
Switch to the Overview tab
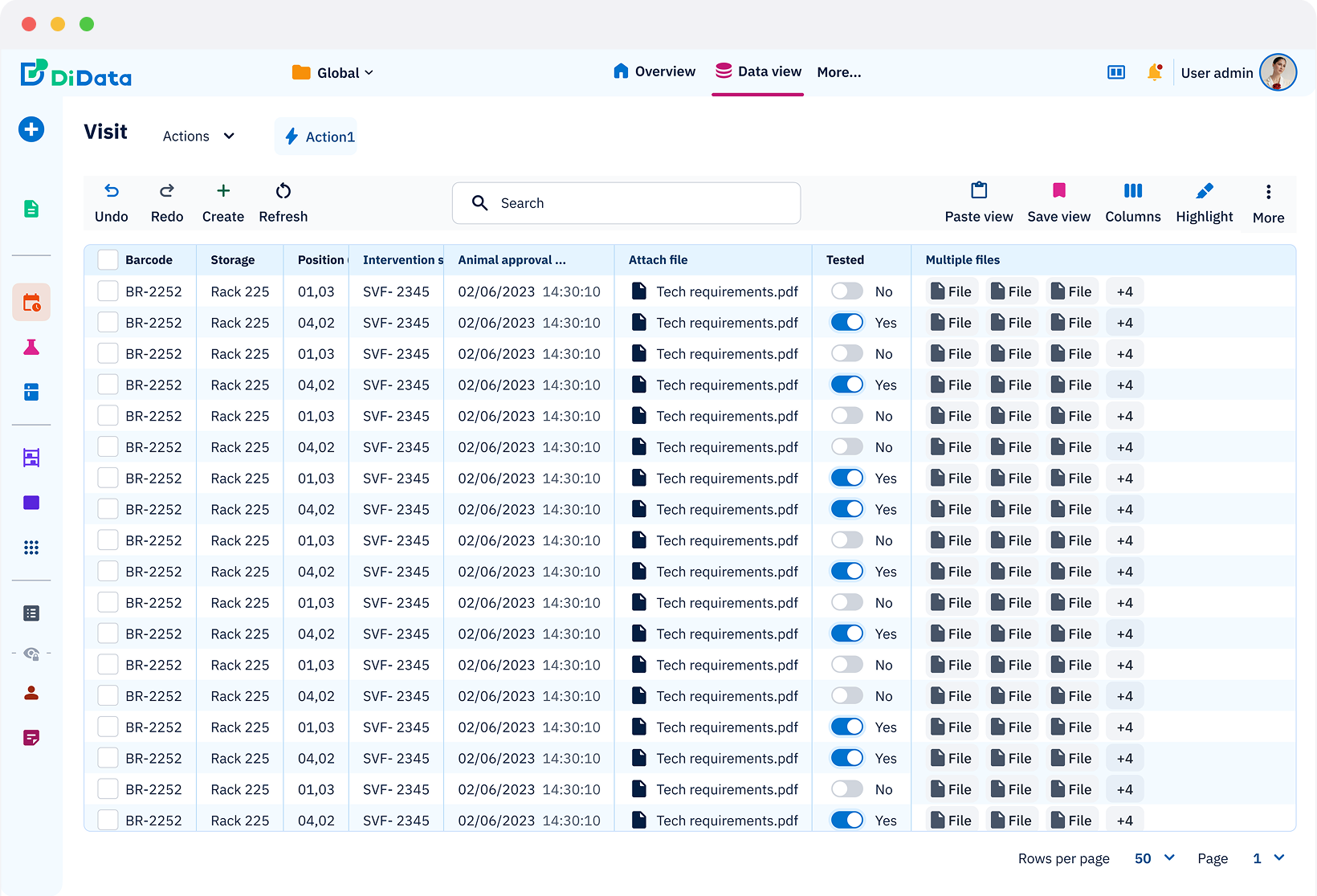654,71
